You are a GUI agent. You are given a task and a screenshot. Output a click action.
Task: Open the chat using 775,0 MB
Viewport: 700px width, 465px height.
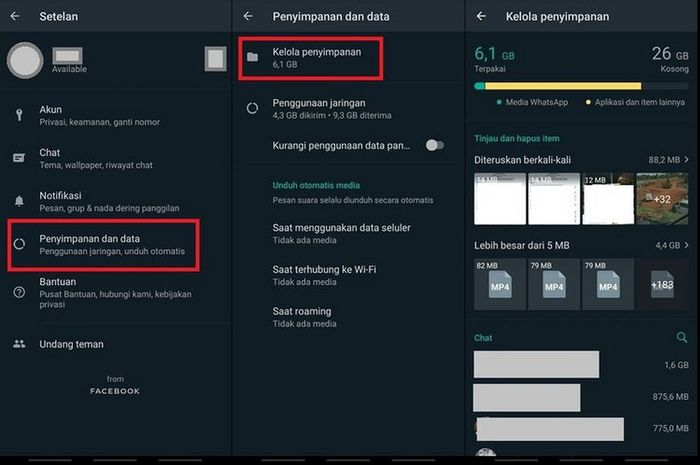point(581,428)
